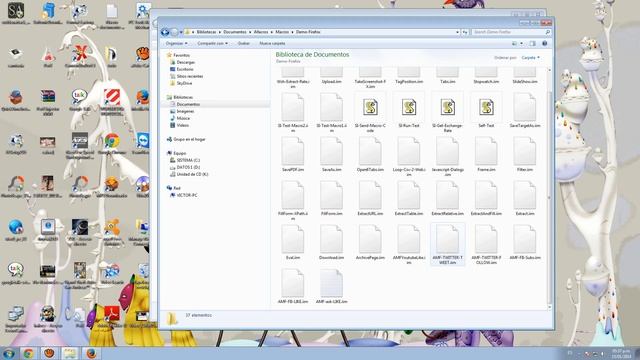Click the Forward navigation arrow in Explorer
Screen dimensions: 640x360
click(x=174, y=32)
